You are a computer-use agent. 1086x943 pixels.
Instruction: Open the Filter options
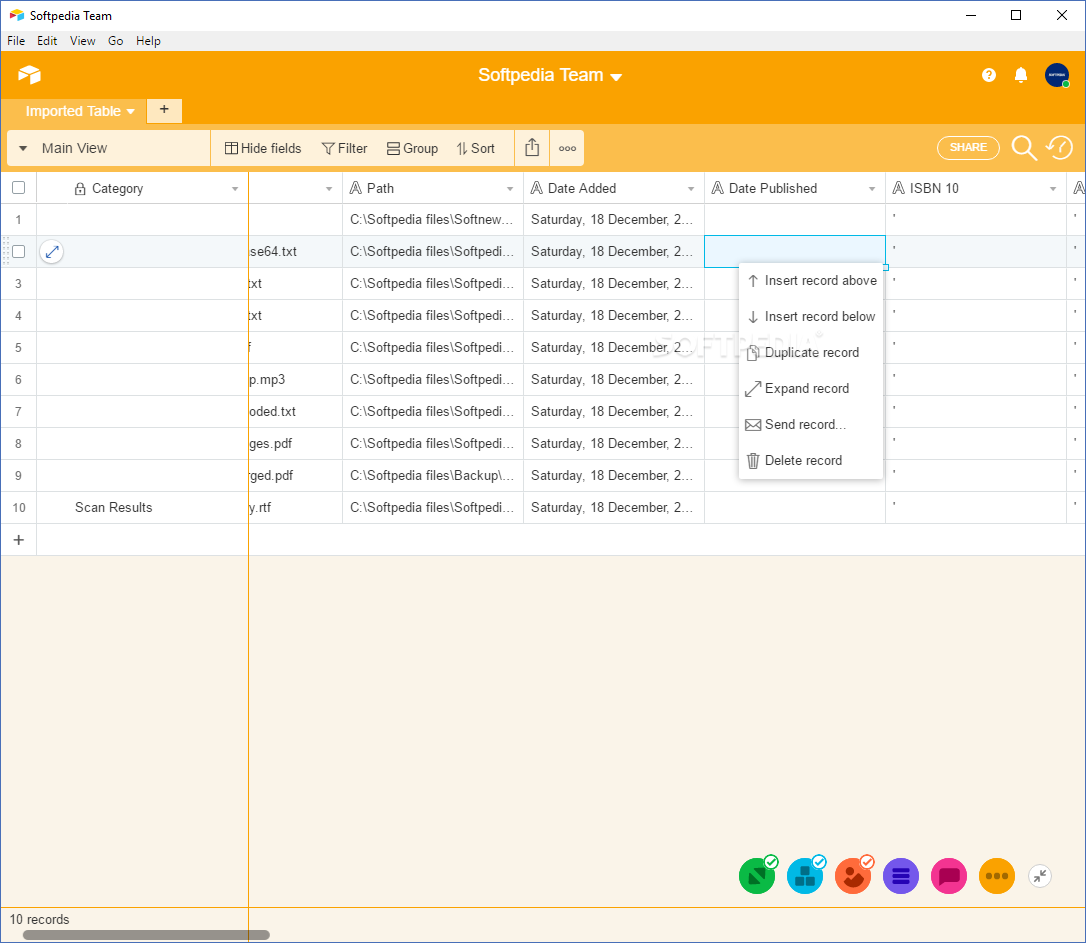click(x=345, y=148)
